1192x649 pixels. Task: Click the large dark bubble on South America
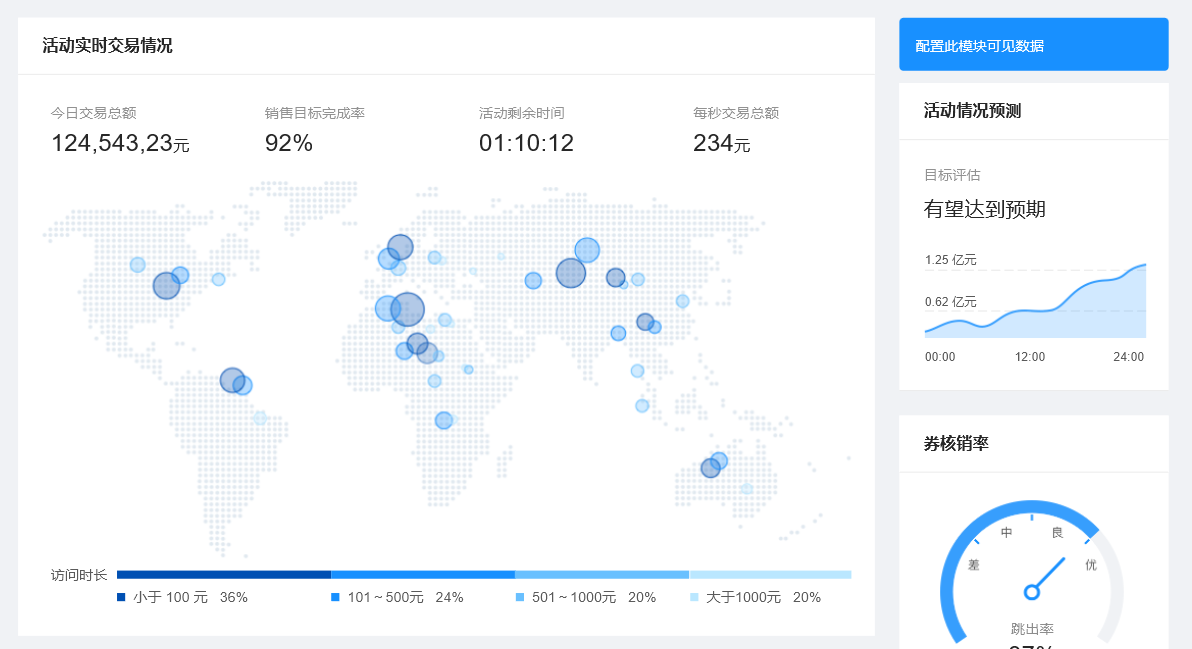(x=232, y=380)
